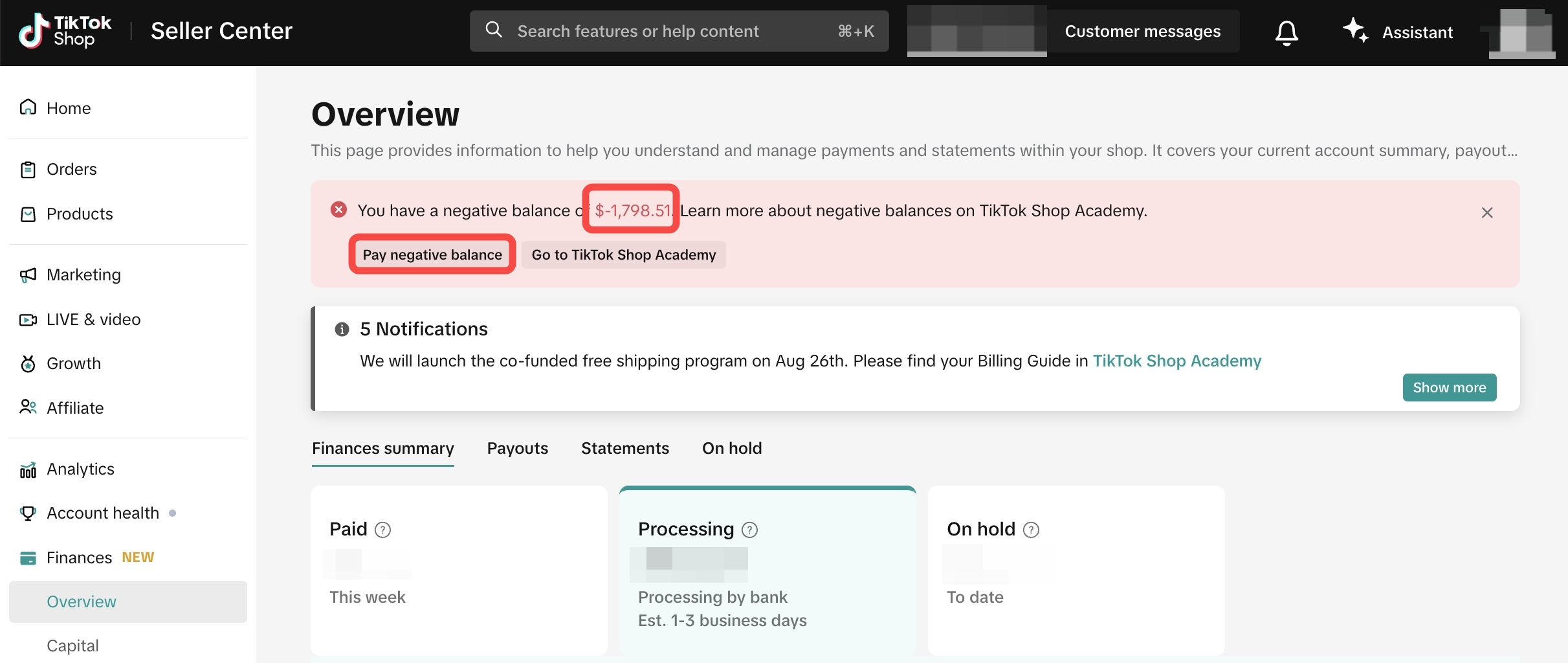This screenshot has height=663, width=1568.
Task: Select the On hold tab
Action: pos(732,449)
